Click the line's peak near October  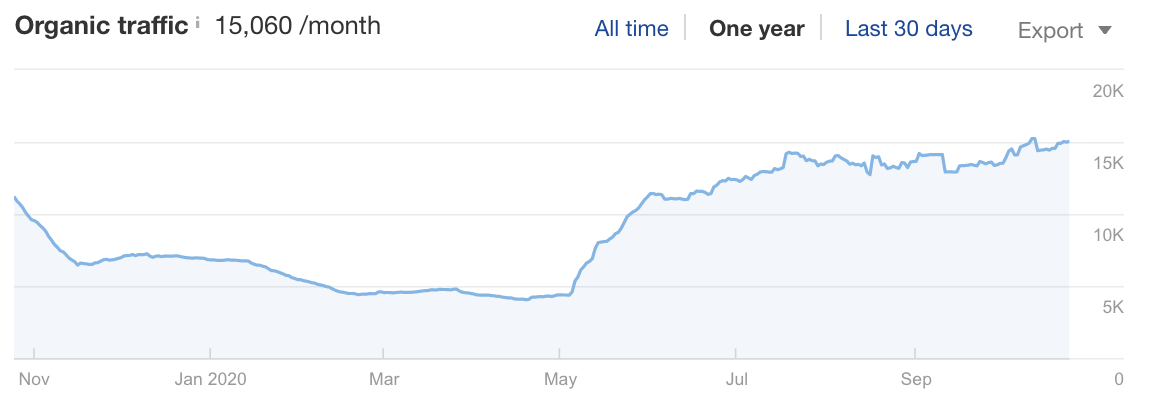click(x=1033, y=138)
